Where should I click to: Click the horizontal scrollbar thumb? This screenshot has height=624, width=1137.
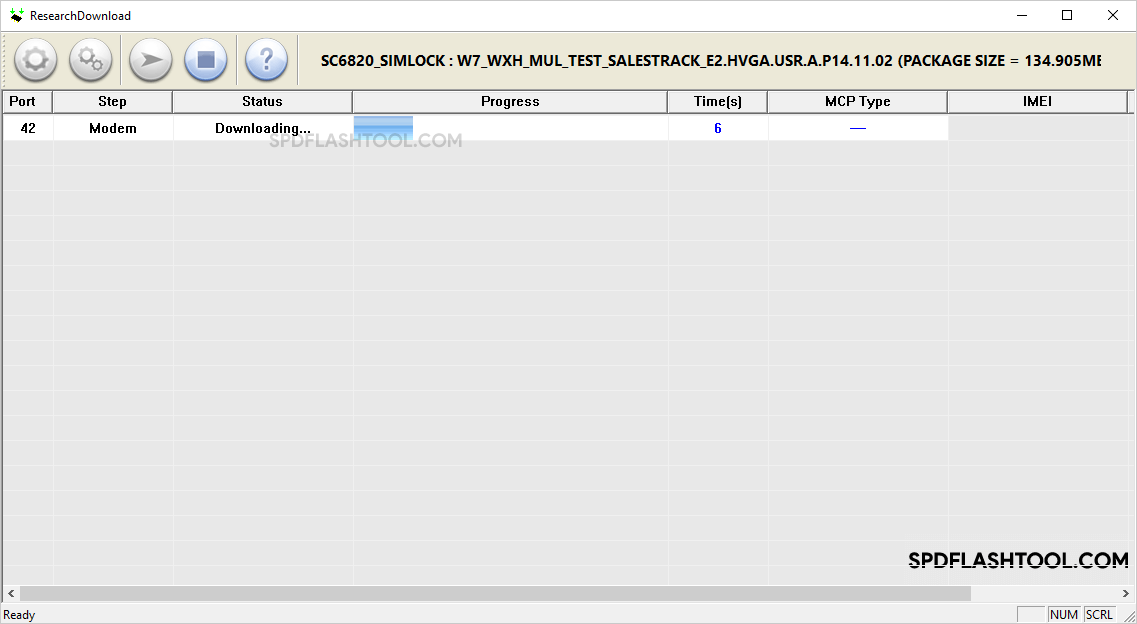click(495, 594)
